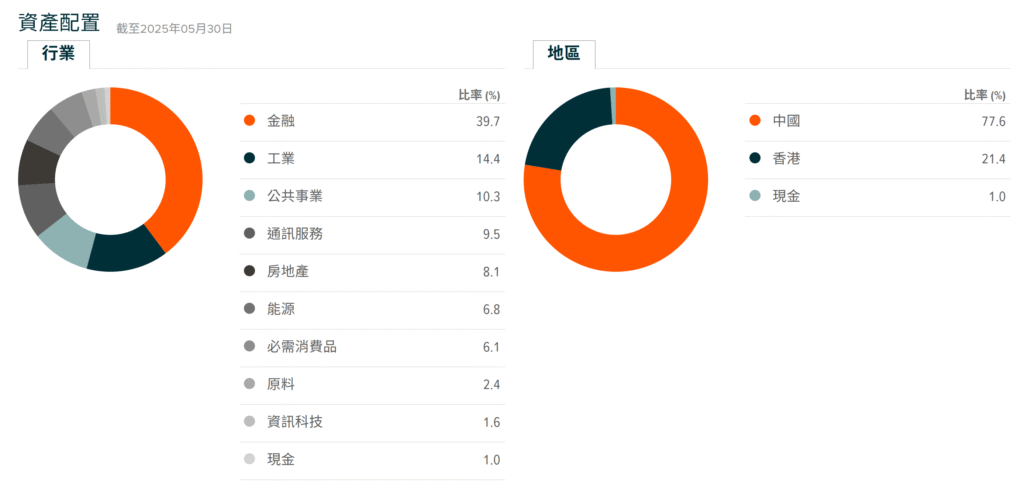Click the 香港 legend dot

[755, 159]
